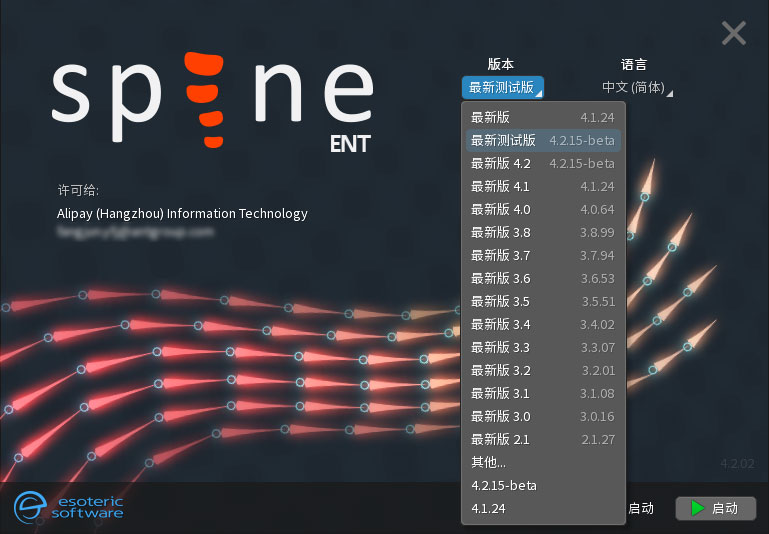Viewport: 769px width, 534px height.
Task: Select the 最新版 2.1 version entry
Action: 543,440
